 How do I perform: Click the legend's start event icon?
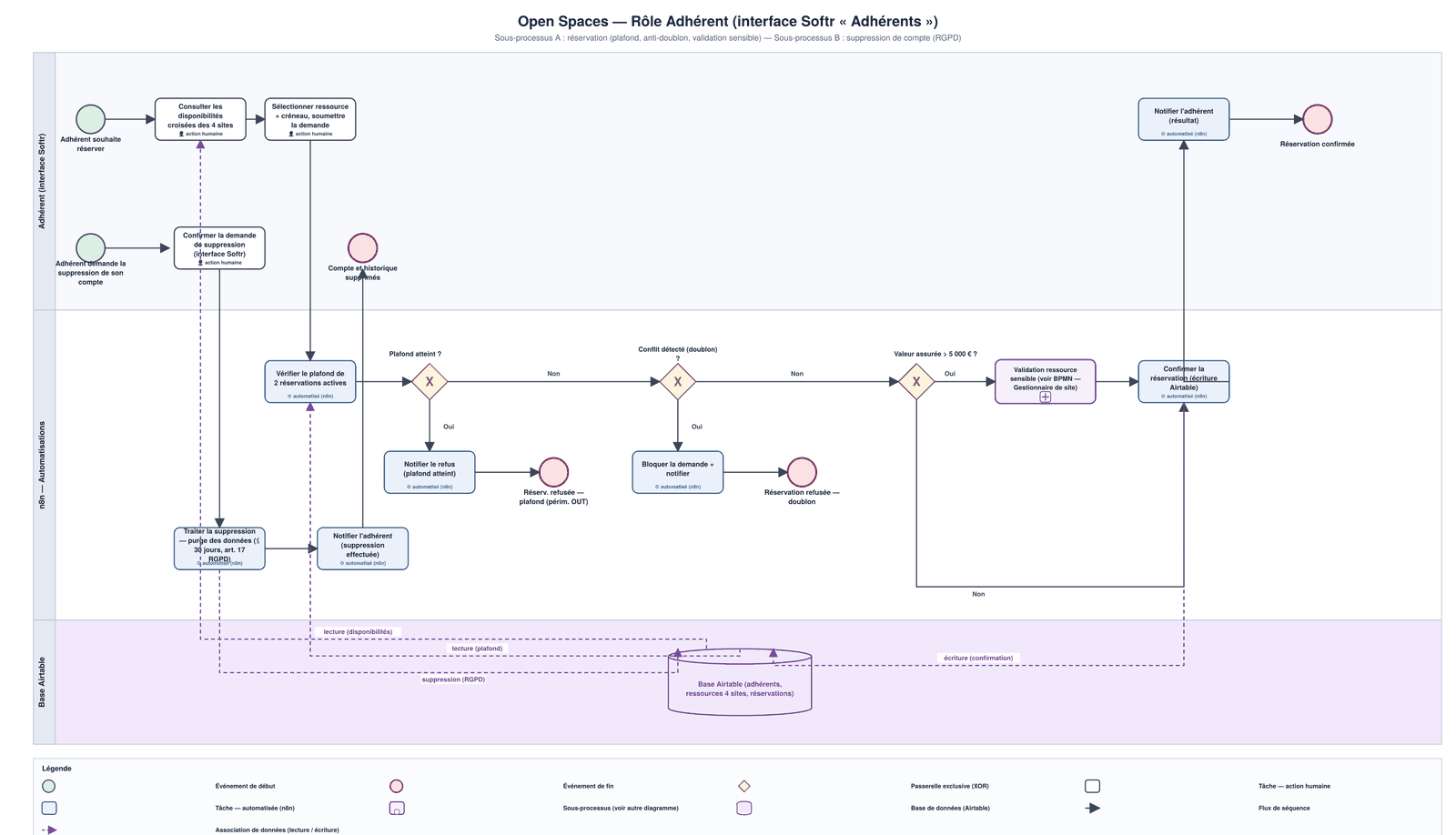pyautogui.click(x=49, y=786)
